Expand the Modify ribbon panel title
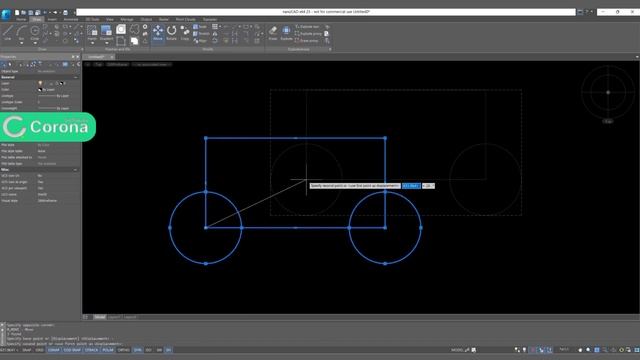This screenshot has width=640, height=360. point(207,49)
